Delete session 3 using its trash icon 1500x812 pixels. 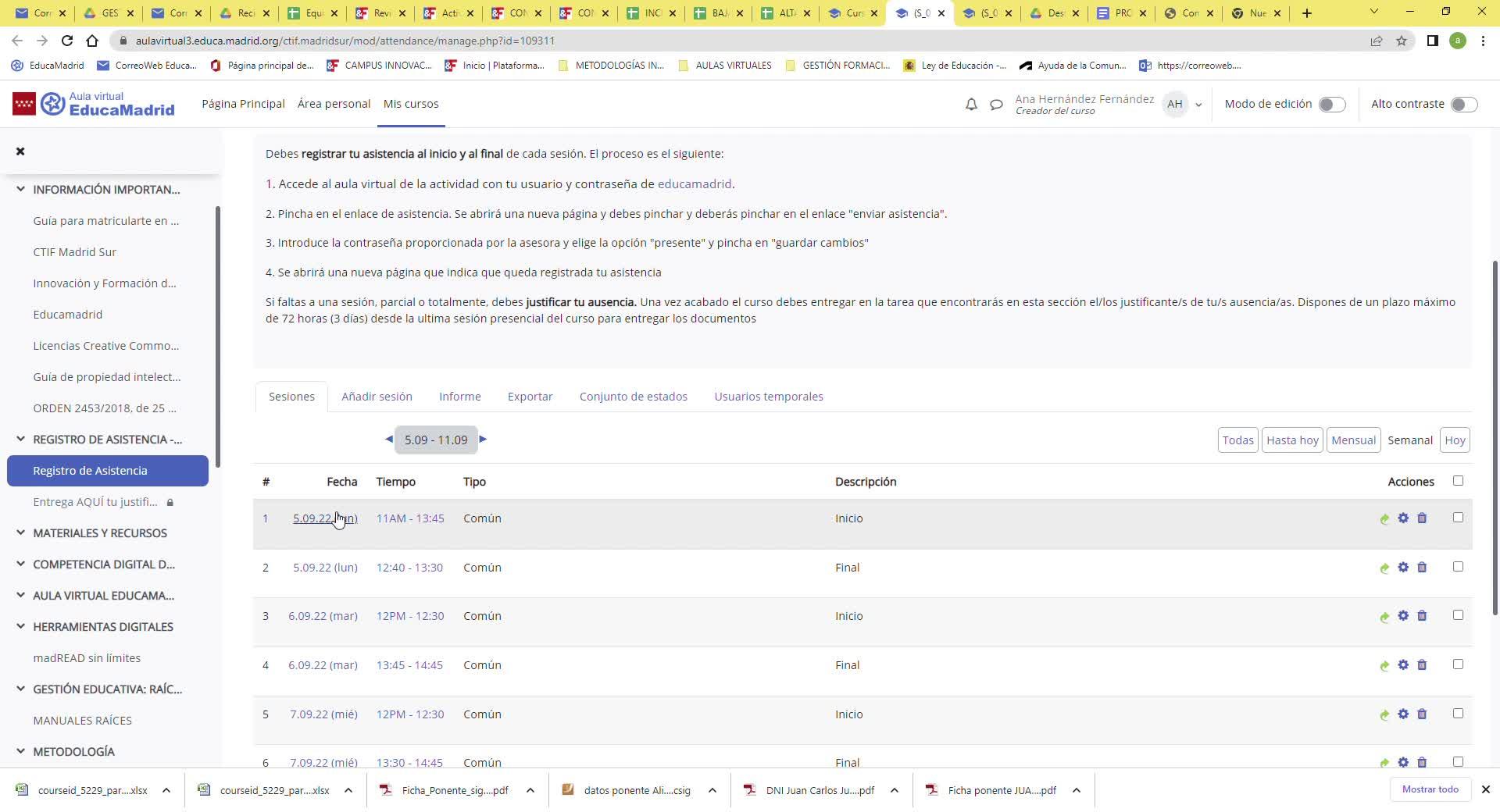[x=1422, y=616]
